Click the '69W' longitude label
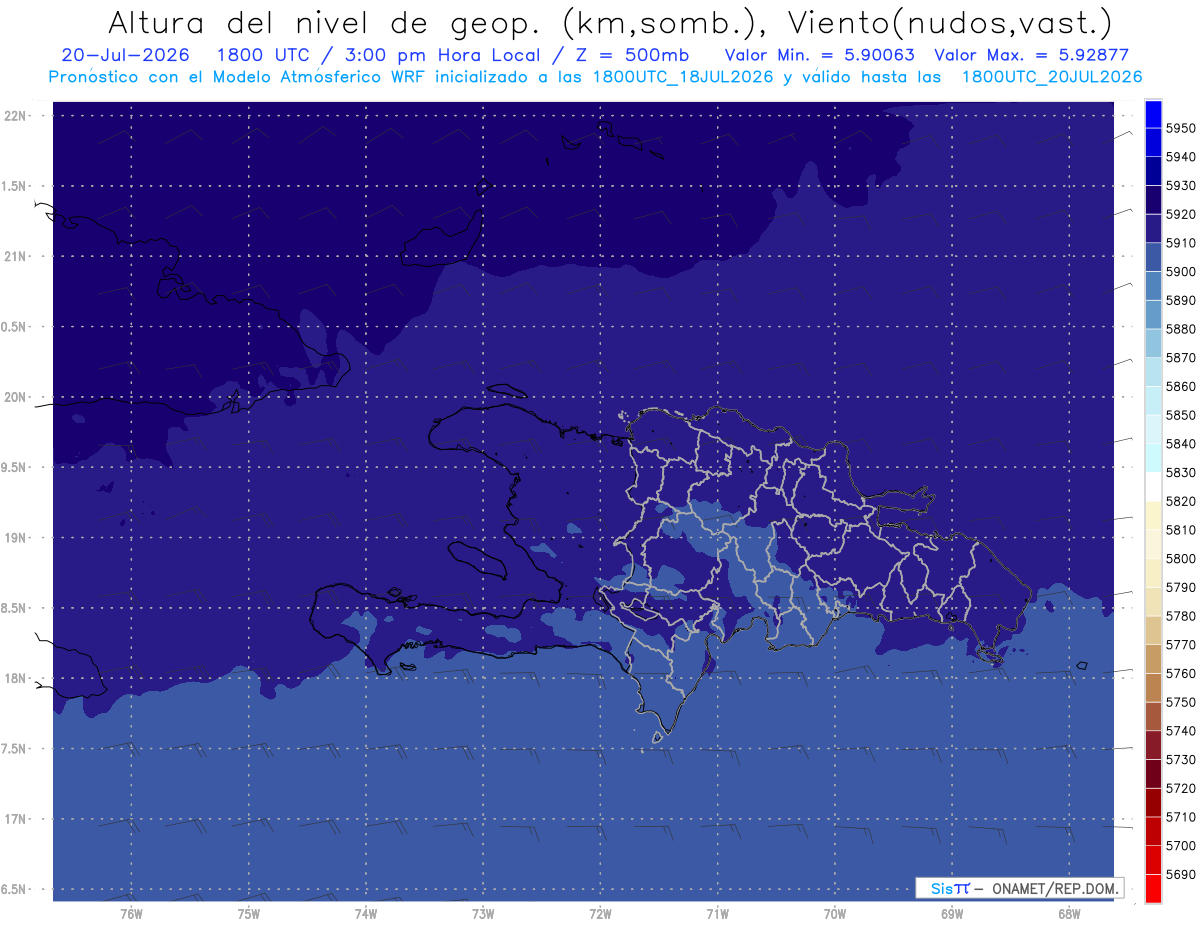This screenshot has height=927, width=1200. 951,913
